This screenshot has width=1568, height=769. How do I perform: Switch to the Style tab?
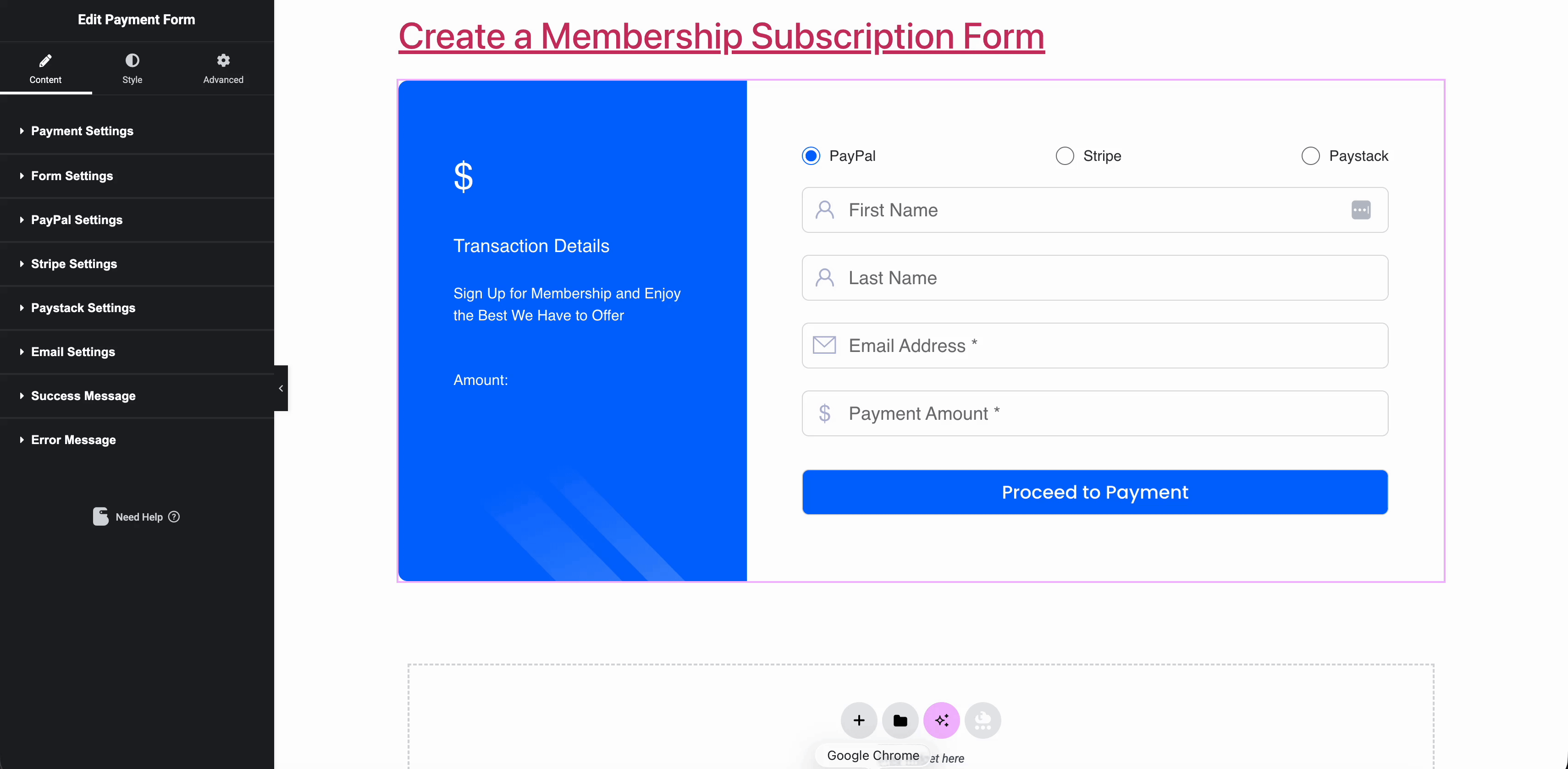(132, 69)
